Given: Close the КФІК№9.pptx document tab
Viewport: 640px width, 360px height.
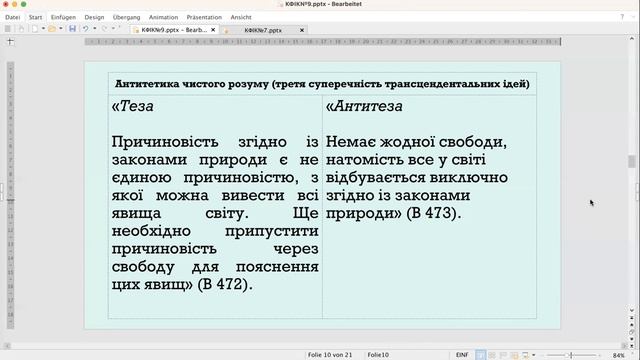Looking at the screenshot, I should (213, 30).
